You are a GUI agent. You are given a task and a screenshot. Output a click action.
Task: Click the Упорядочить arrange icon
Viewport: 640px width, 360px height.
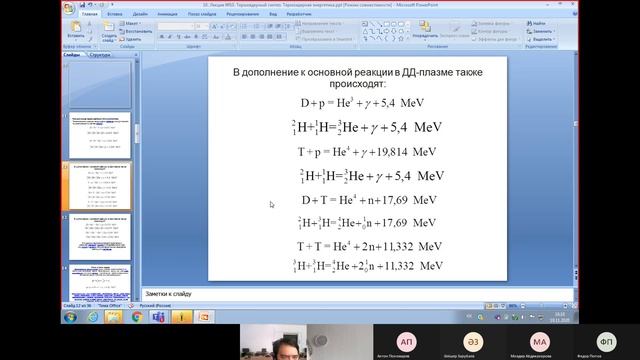pos(425,27)
